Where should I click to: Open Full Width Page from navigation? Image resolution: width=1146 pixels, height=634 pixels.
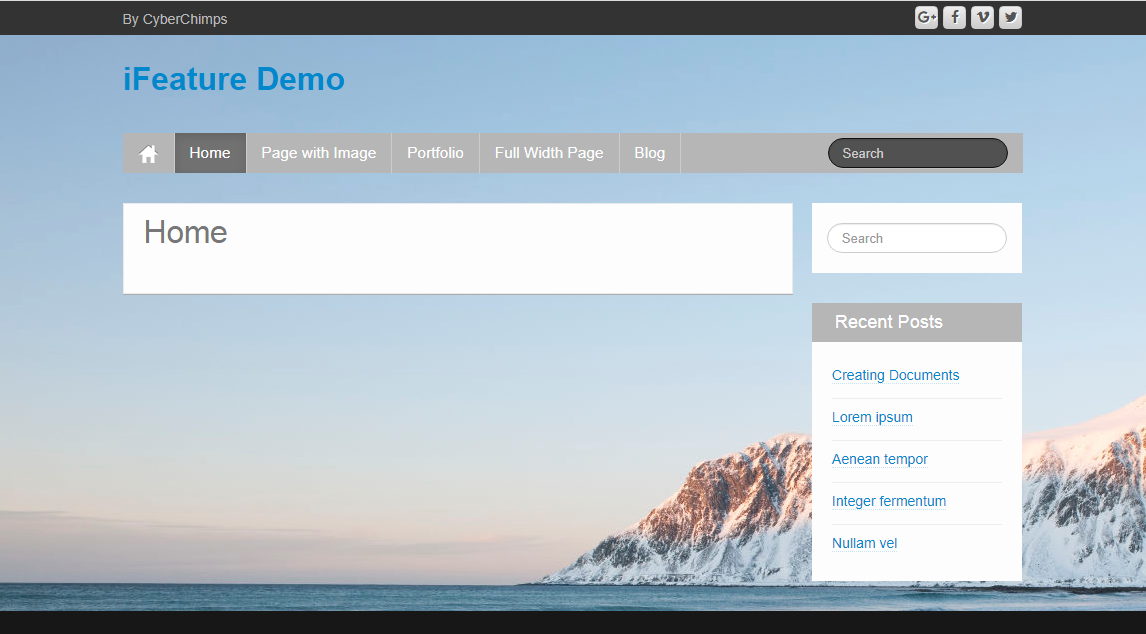pyautogui.click(x=549, y=153)
